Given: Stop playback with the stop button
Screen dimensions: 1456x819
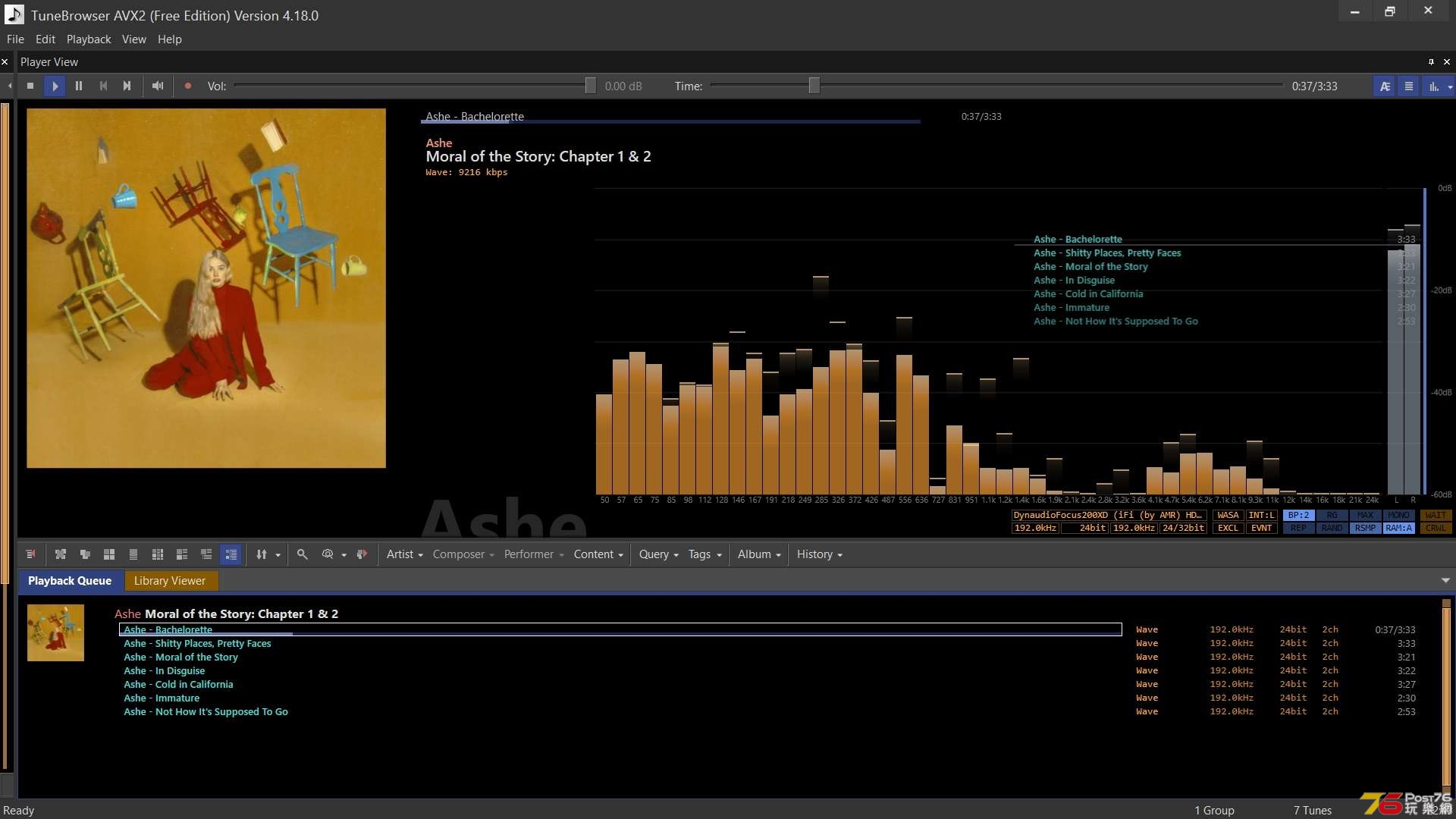Looking at the screenshot, I should [30, 86].
